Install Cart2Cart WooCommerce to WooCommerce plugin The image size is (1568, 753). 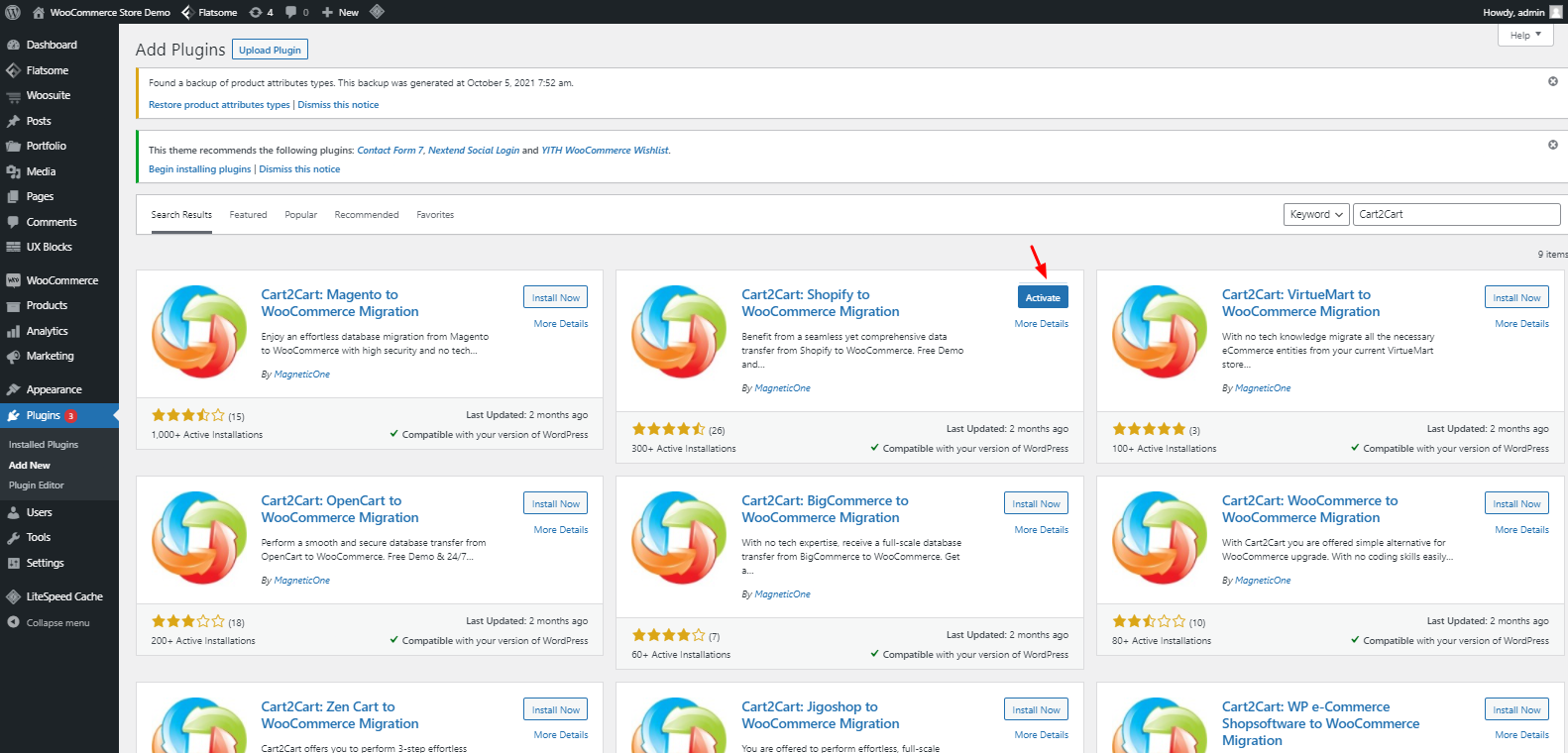coord(1516,503)
